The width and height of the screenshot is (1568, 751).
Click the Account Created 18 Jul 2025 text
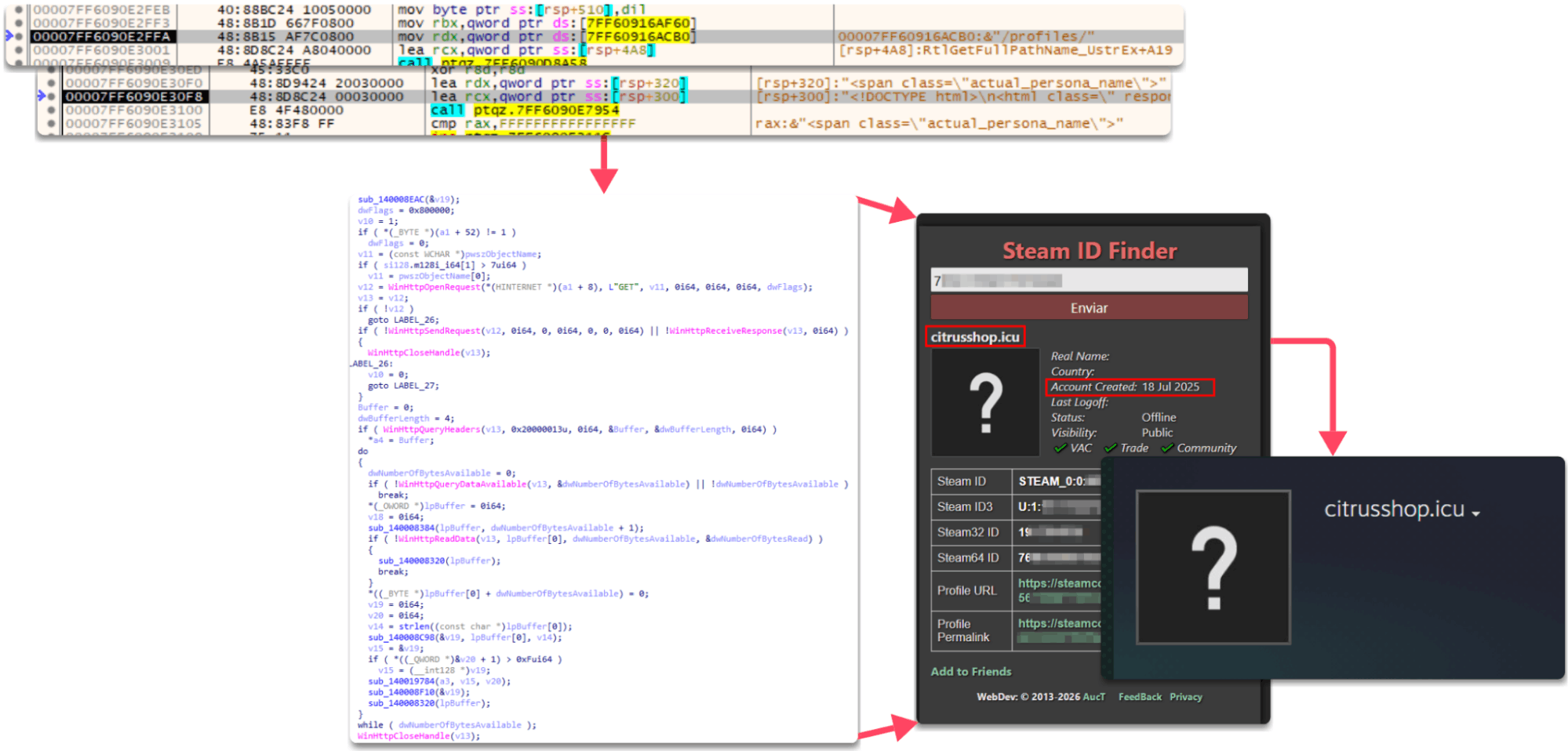click(x=1125, y=386)
